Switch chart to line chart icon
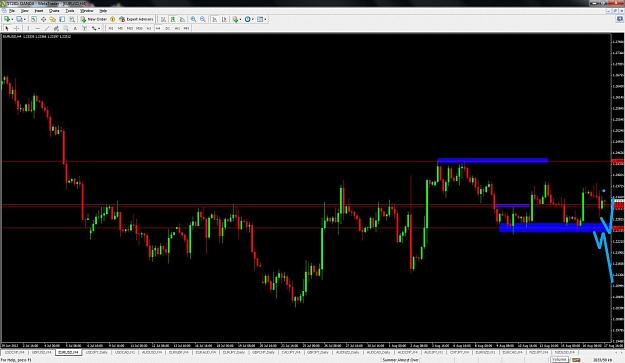The width and height of the screenshot is (625, 363). point(183,19)
